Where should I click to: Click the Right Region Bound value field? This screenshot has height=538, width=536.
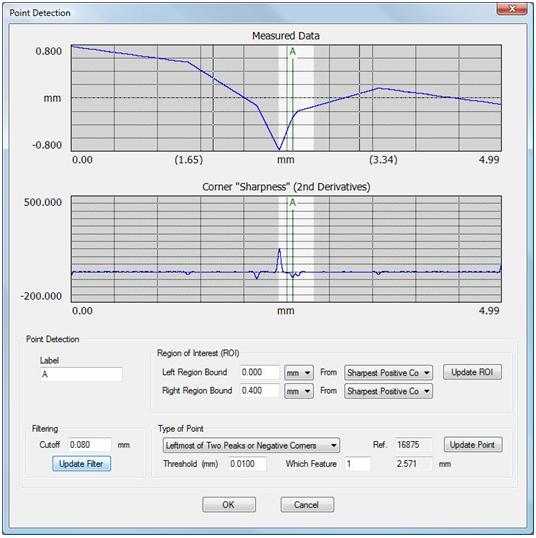point(260,390)
